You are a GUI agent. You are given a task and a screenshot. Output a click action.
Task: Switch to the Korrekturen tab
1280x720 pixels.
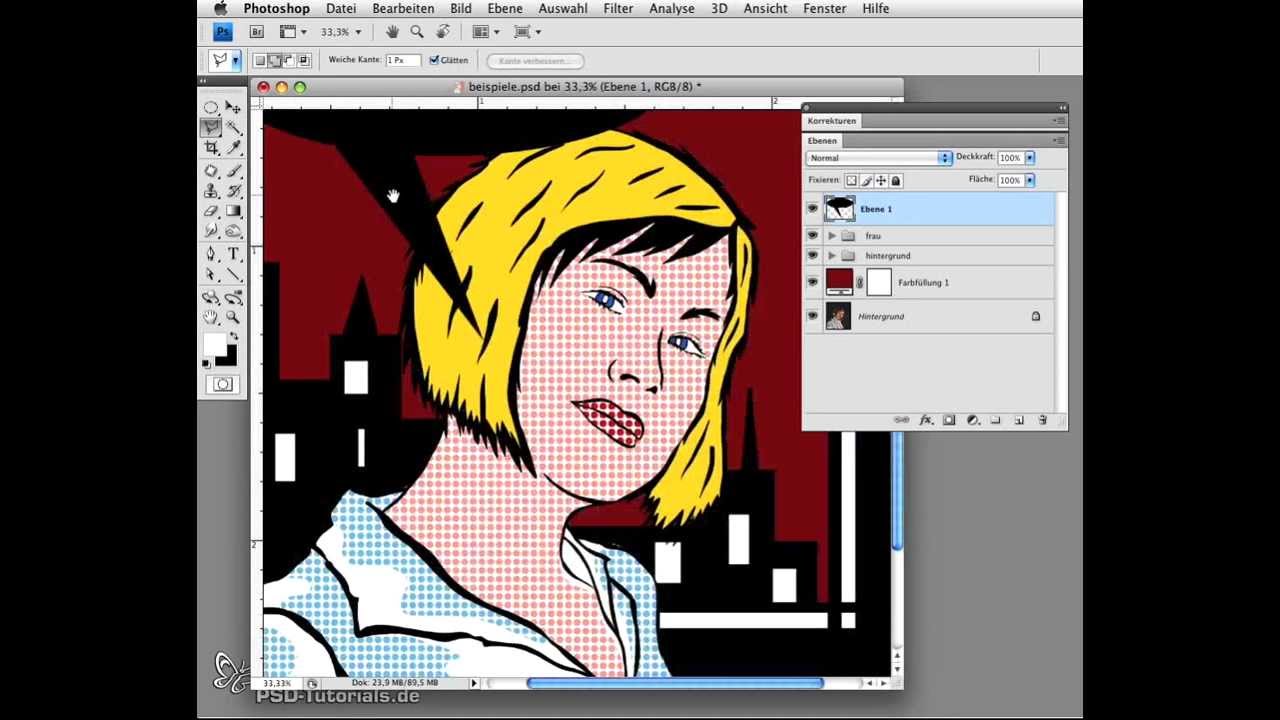832,121
